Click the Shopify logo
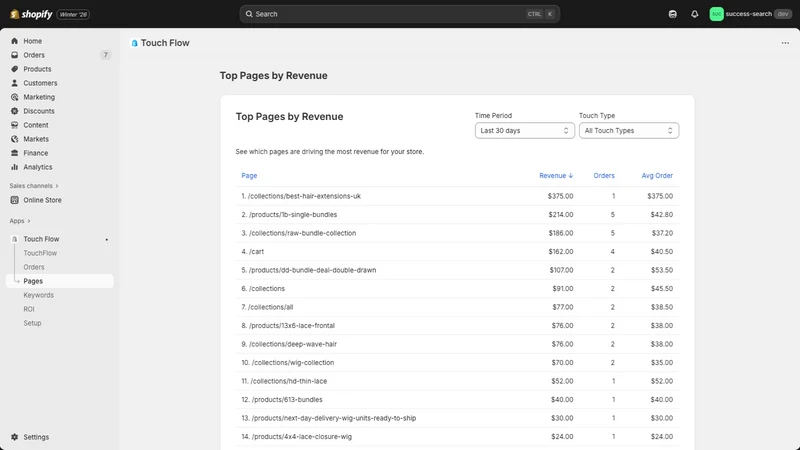 pyautogui.click(x=31, y=14)
